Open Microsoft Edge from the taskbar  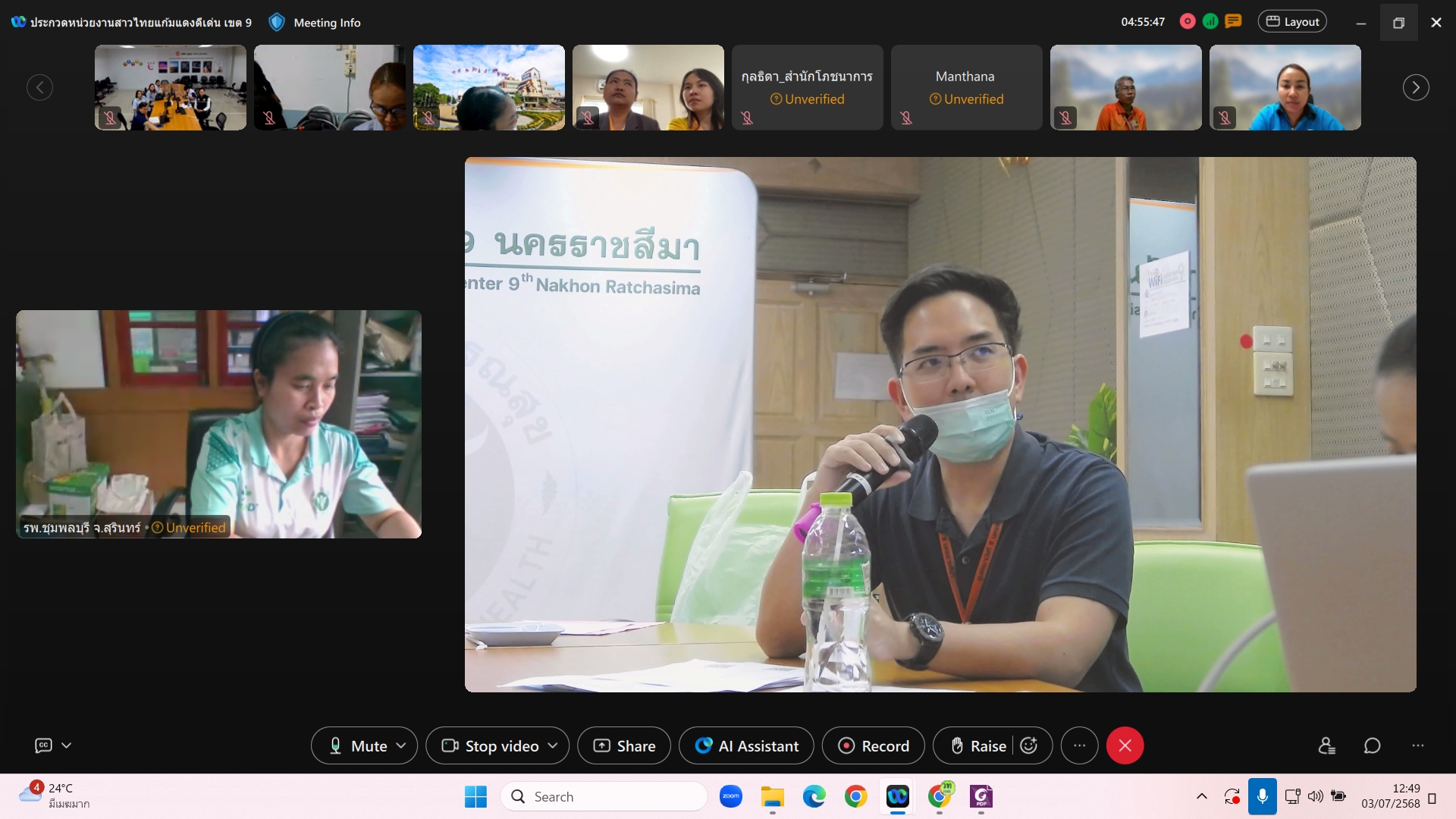(x=814, y=797)
